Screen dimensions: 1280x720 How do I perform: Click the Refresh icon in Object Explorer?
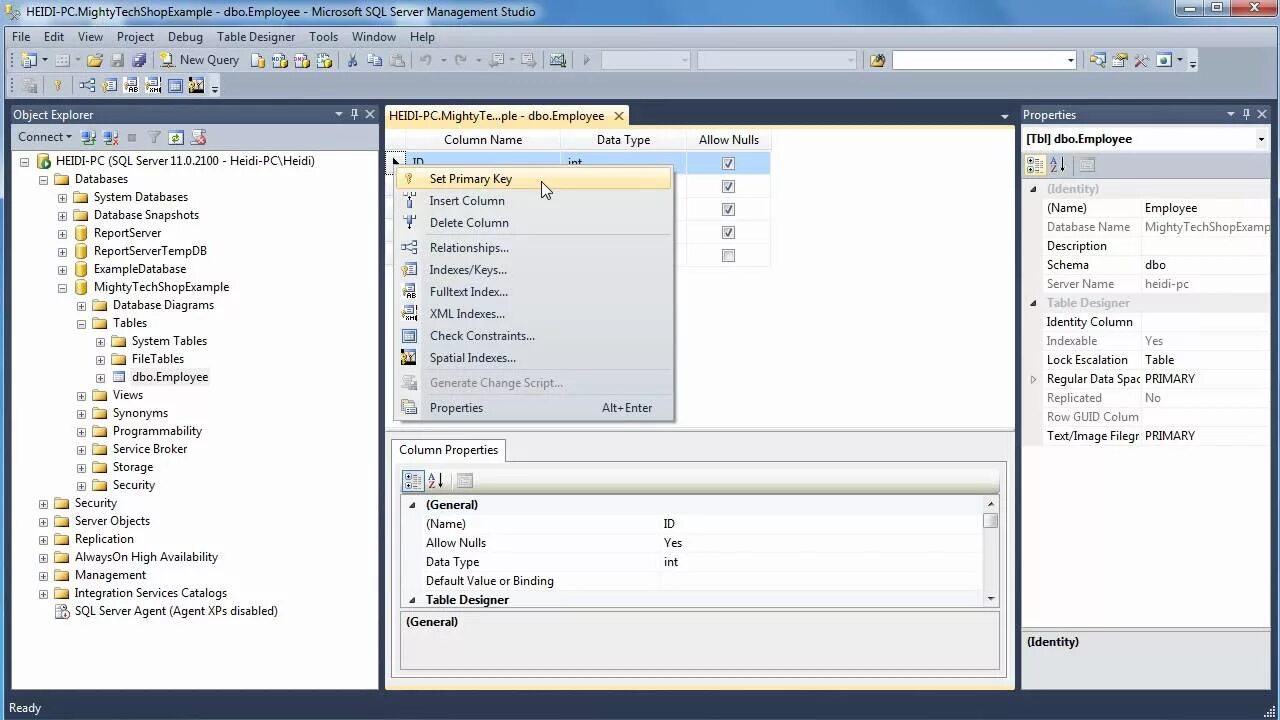(x=176, y=137)
